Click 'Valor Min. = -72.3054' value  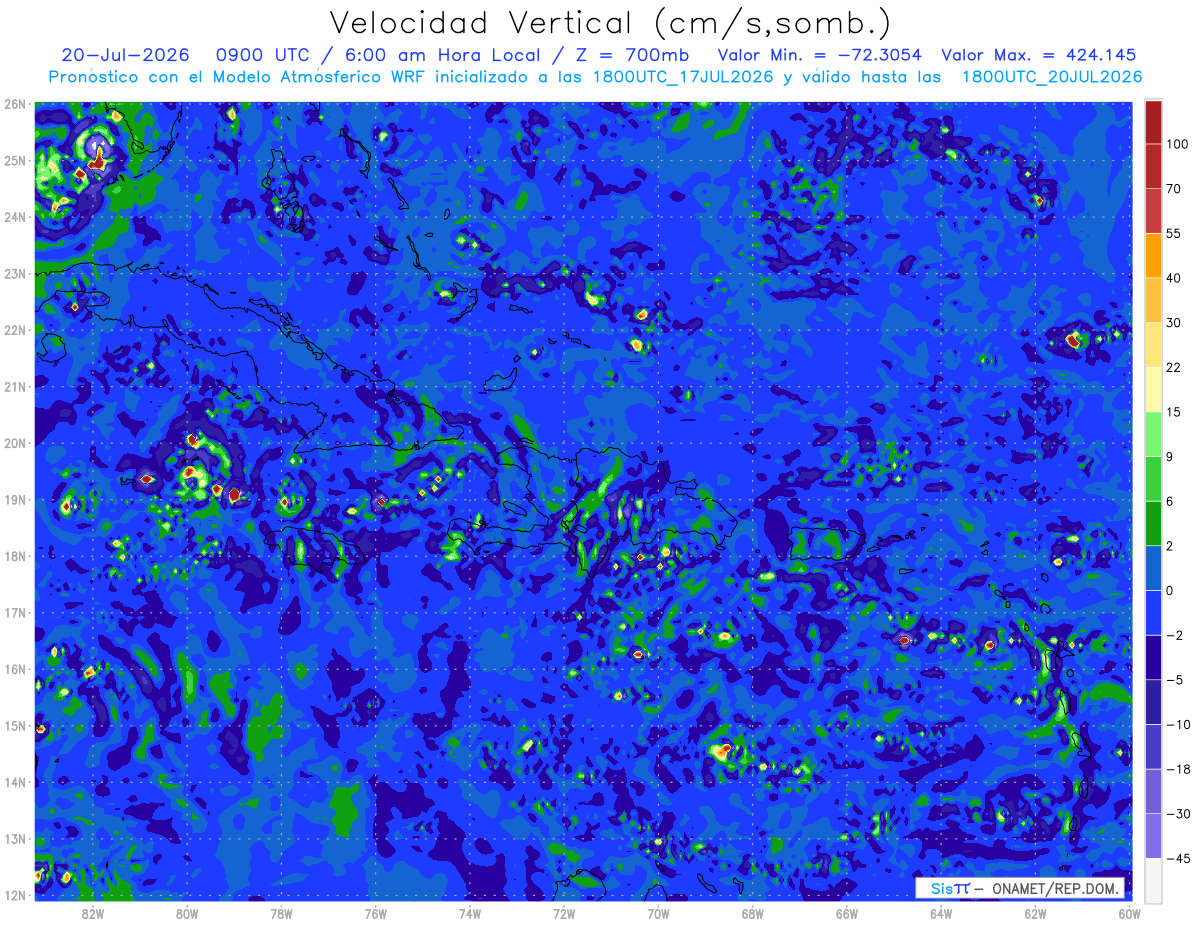click(x=820, y=55)
